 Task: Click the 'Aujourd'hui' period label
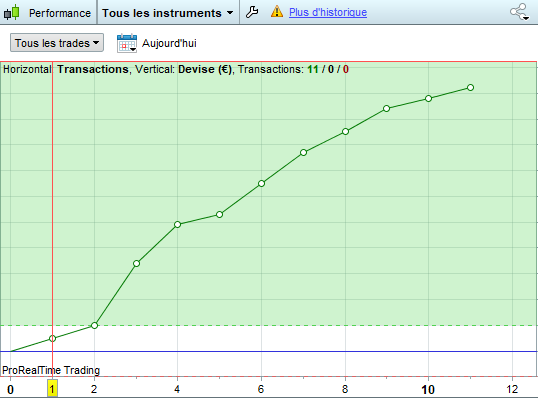click(x=169, y=43)
